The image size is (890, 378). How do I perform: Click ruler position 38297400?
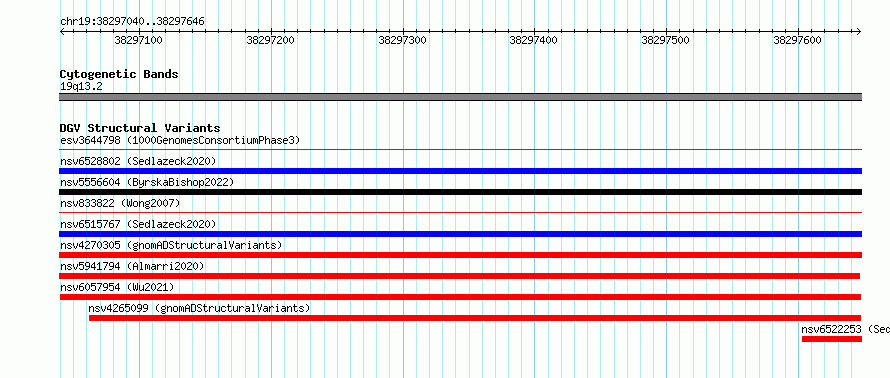pos(534,40)
